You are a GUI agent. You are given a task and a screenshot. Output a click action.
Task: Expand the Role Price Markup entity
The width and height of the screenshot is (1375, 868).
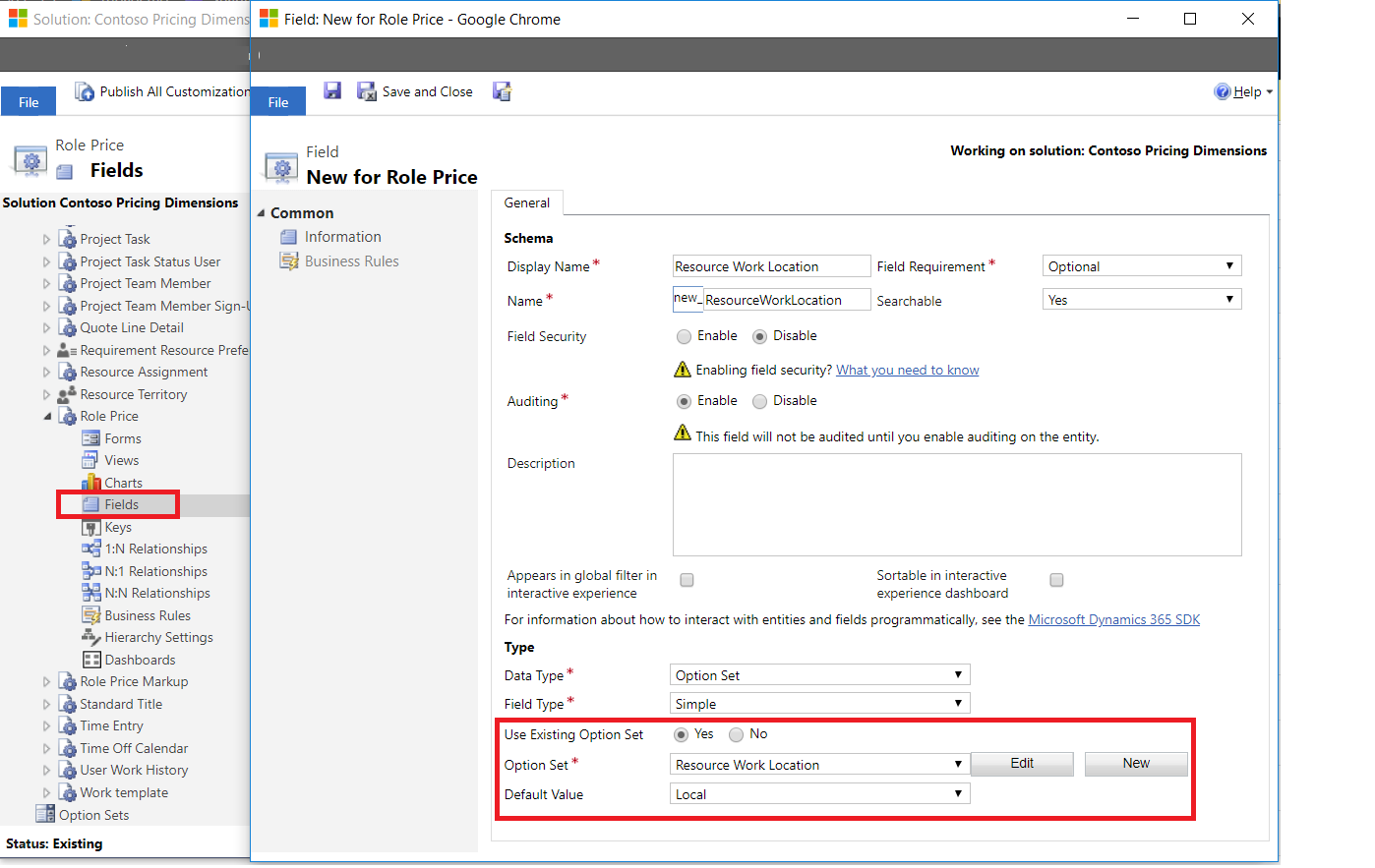click(x=45, y=681)
